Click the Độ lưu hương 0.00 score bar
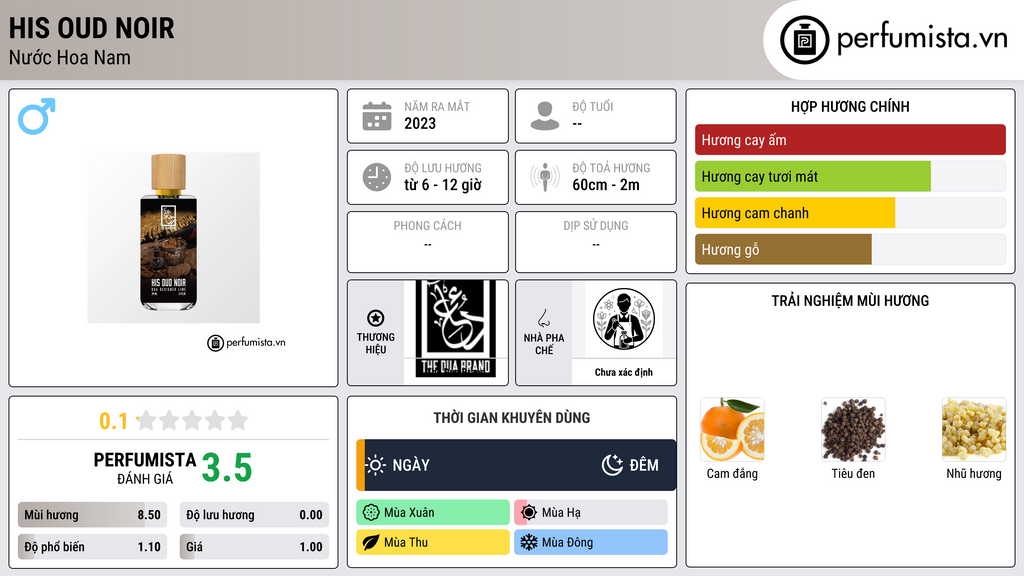Screen dimensions: 1024x576 click(x=254, y=515)
